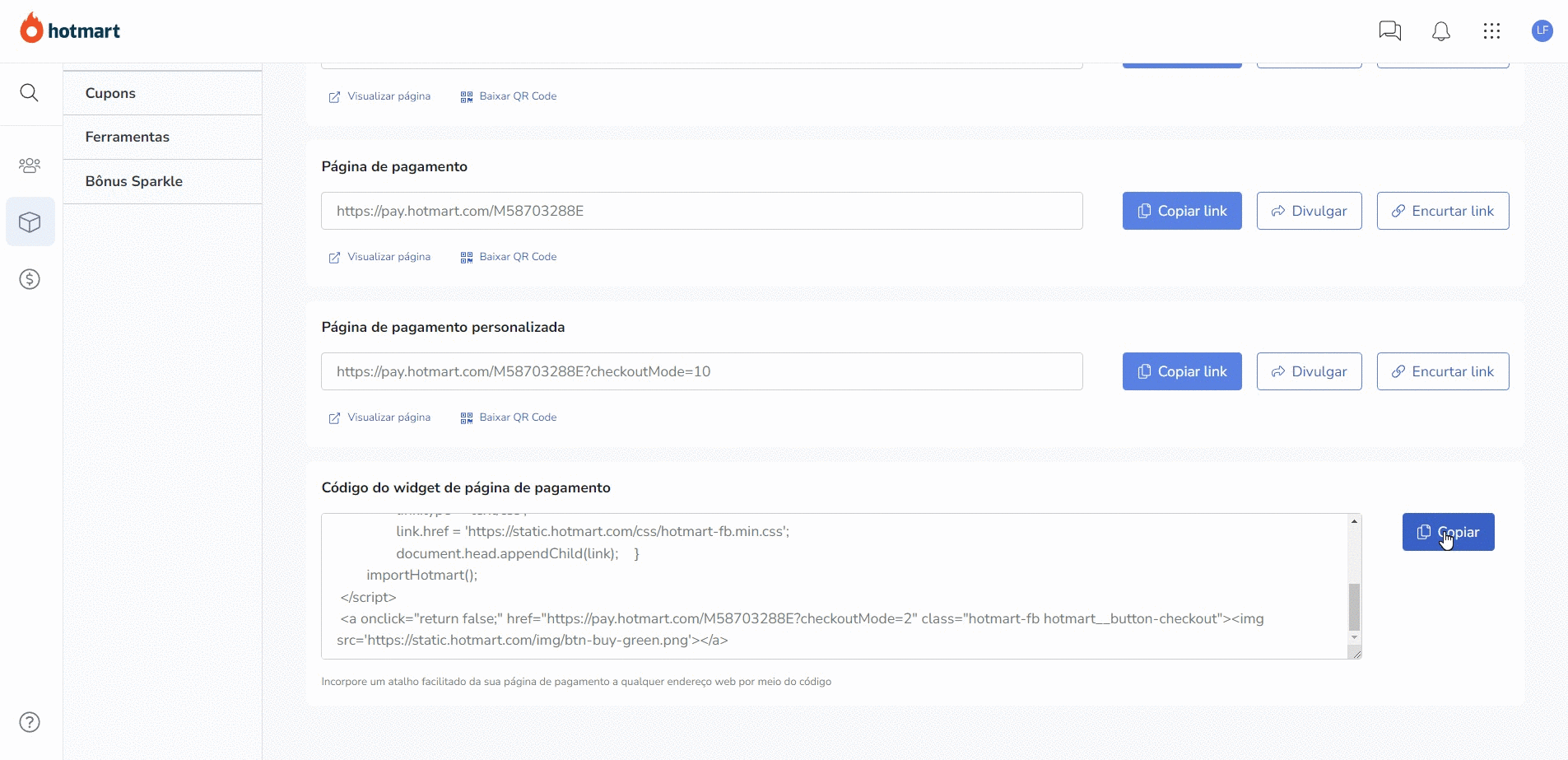This screenshot has height=760, width=1568.
Task: Click Baixar QR Code in the topmost card
Action: point(509,96)
